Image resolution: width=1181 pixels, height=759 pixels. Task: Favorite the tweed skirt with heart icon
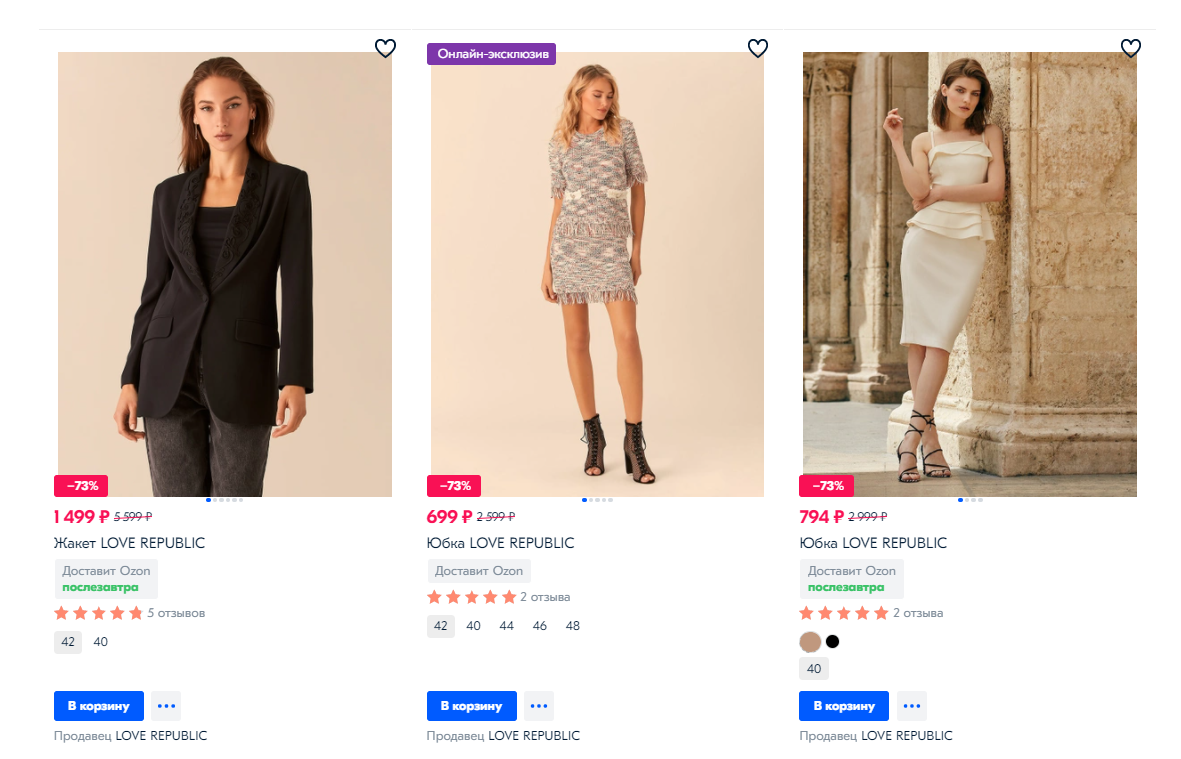click(x=758, y=48)
